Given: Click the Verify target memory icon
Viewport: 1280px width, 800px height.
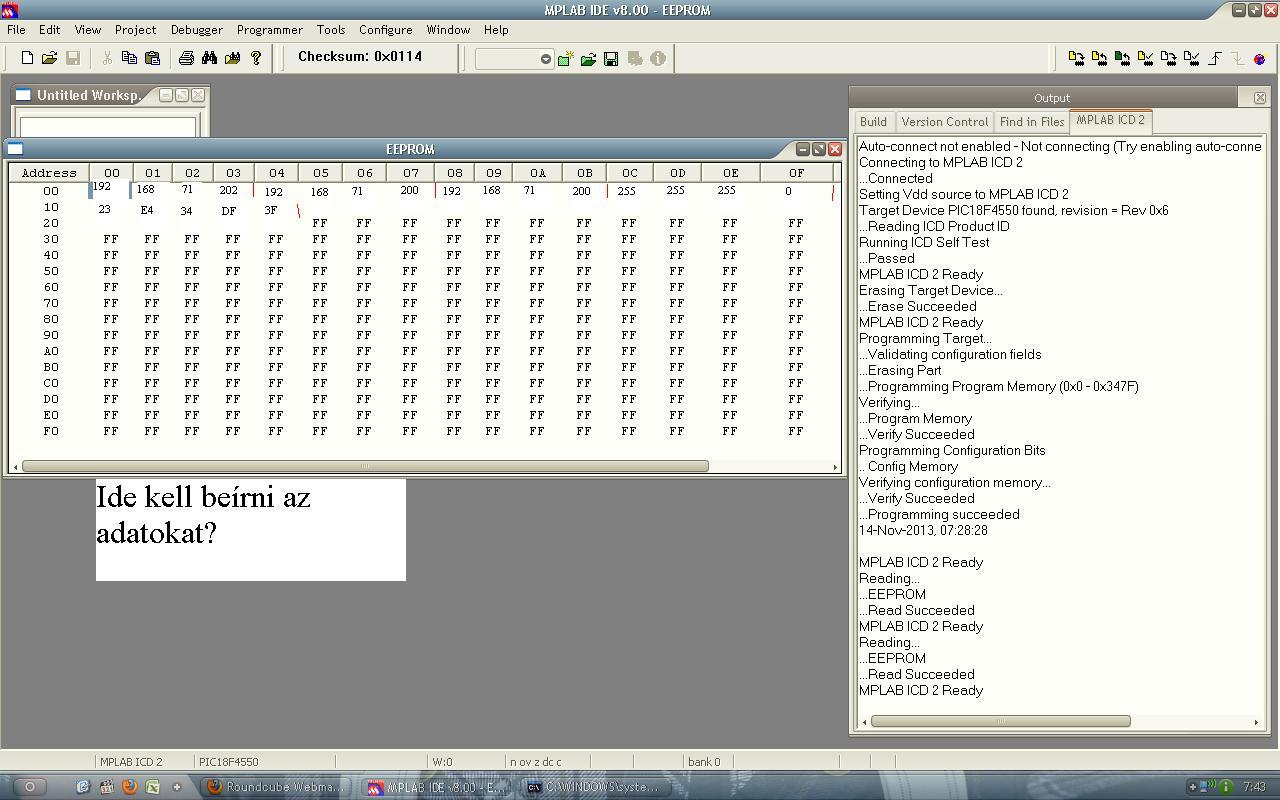Looking at the screenshot, I should pyautogui.click(x=1146, y=59).
